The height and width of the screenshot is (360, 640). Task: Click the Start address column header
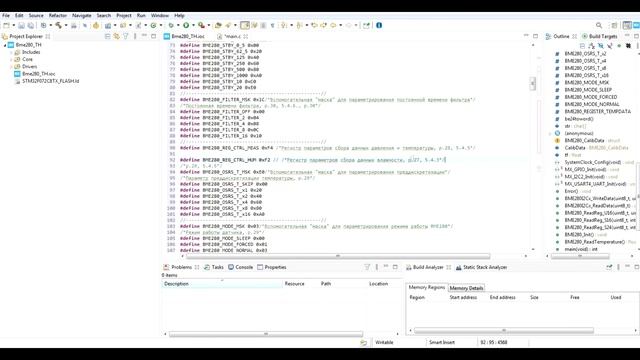pyautogui.click(x=463, y=298)
